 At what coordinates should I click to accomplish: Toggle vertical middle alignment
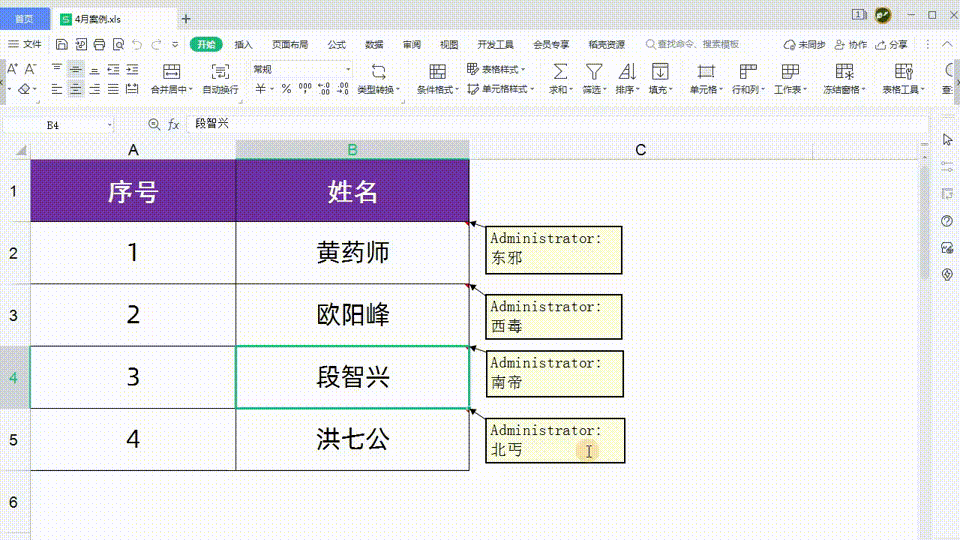coord(76,69)
